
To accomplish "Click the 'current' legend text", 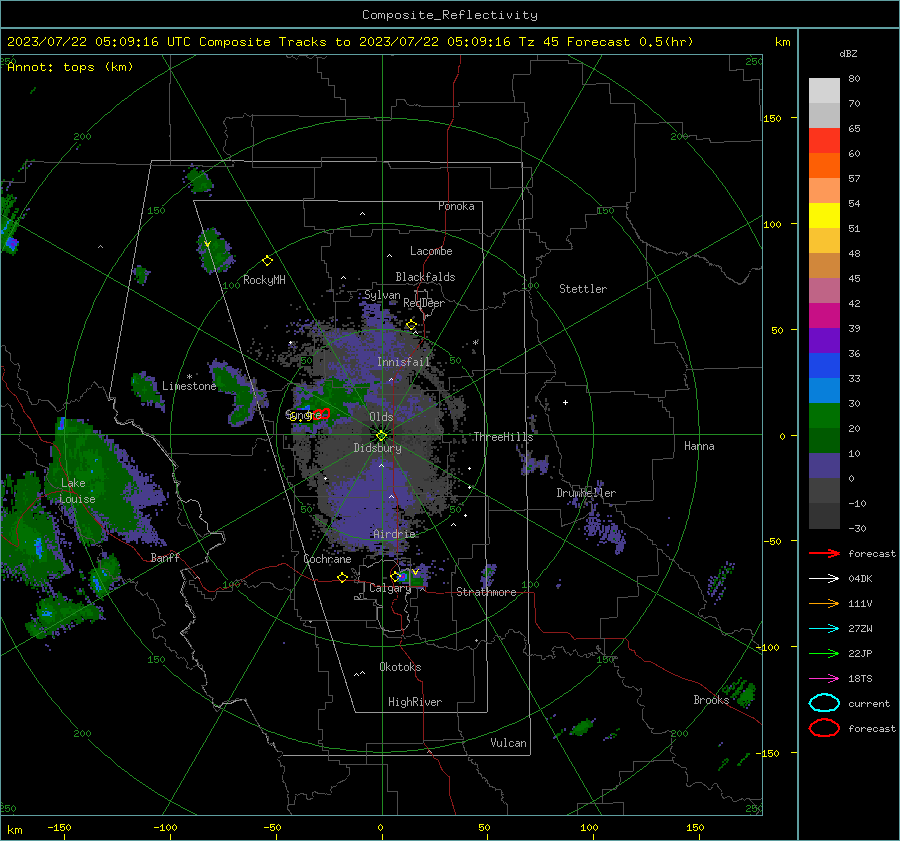I will [869, 703].
